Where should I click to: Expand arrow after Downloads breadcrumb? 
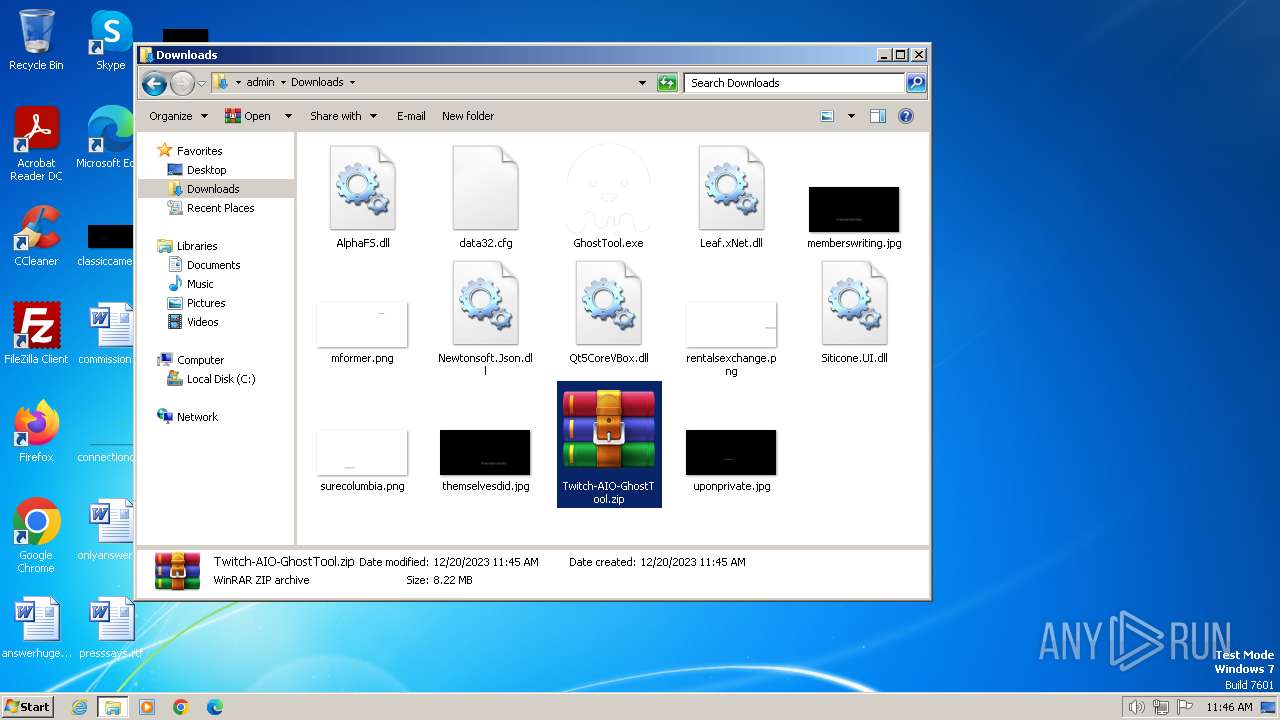[352, 83]
